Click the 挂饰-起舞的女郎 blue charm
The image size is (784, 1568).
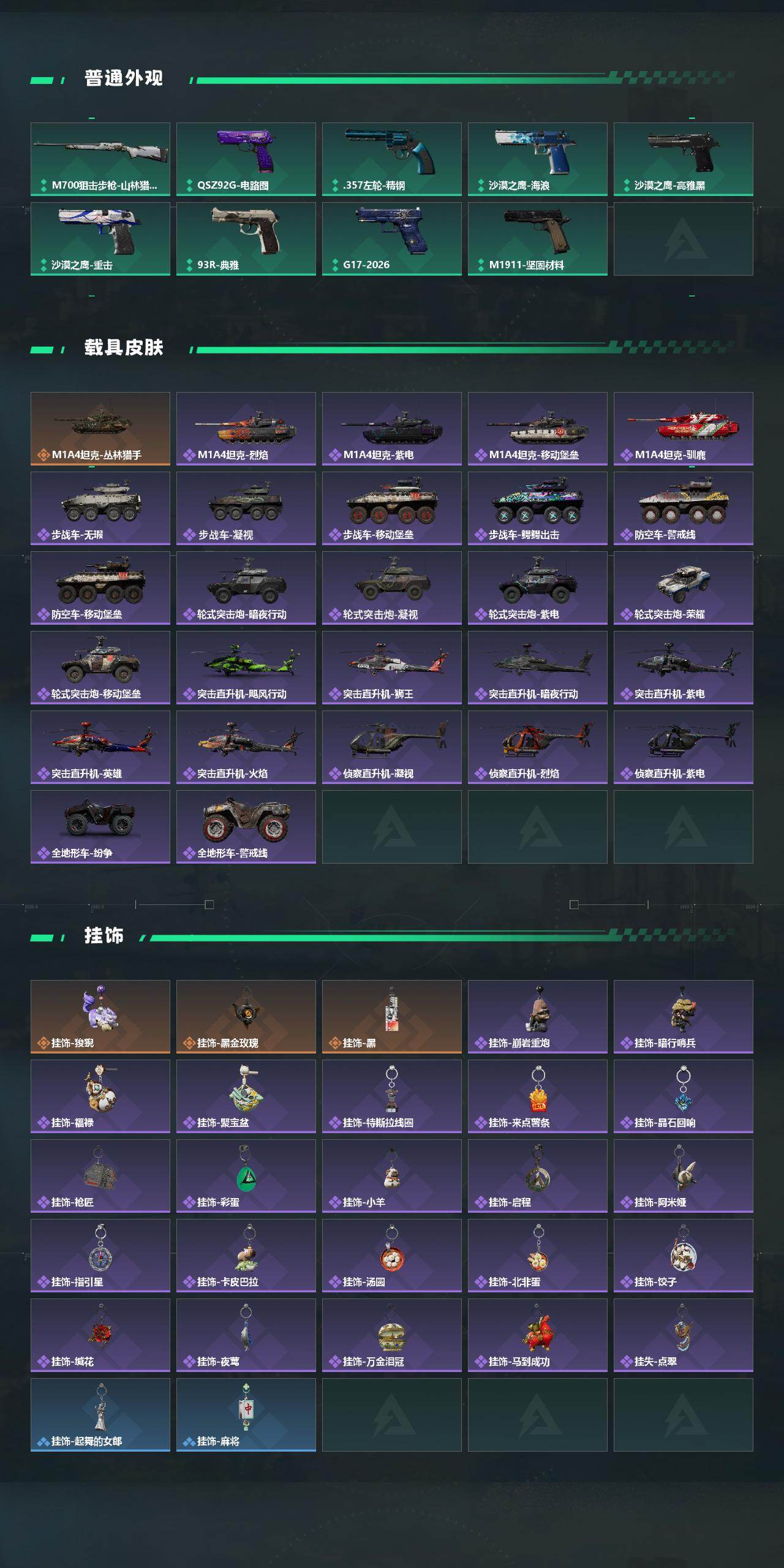click(x=100, y=1415)
